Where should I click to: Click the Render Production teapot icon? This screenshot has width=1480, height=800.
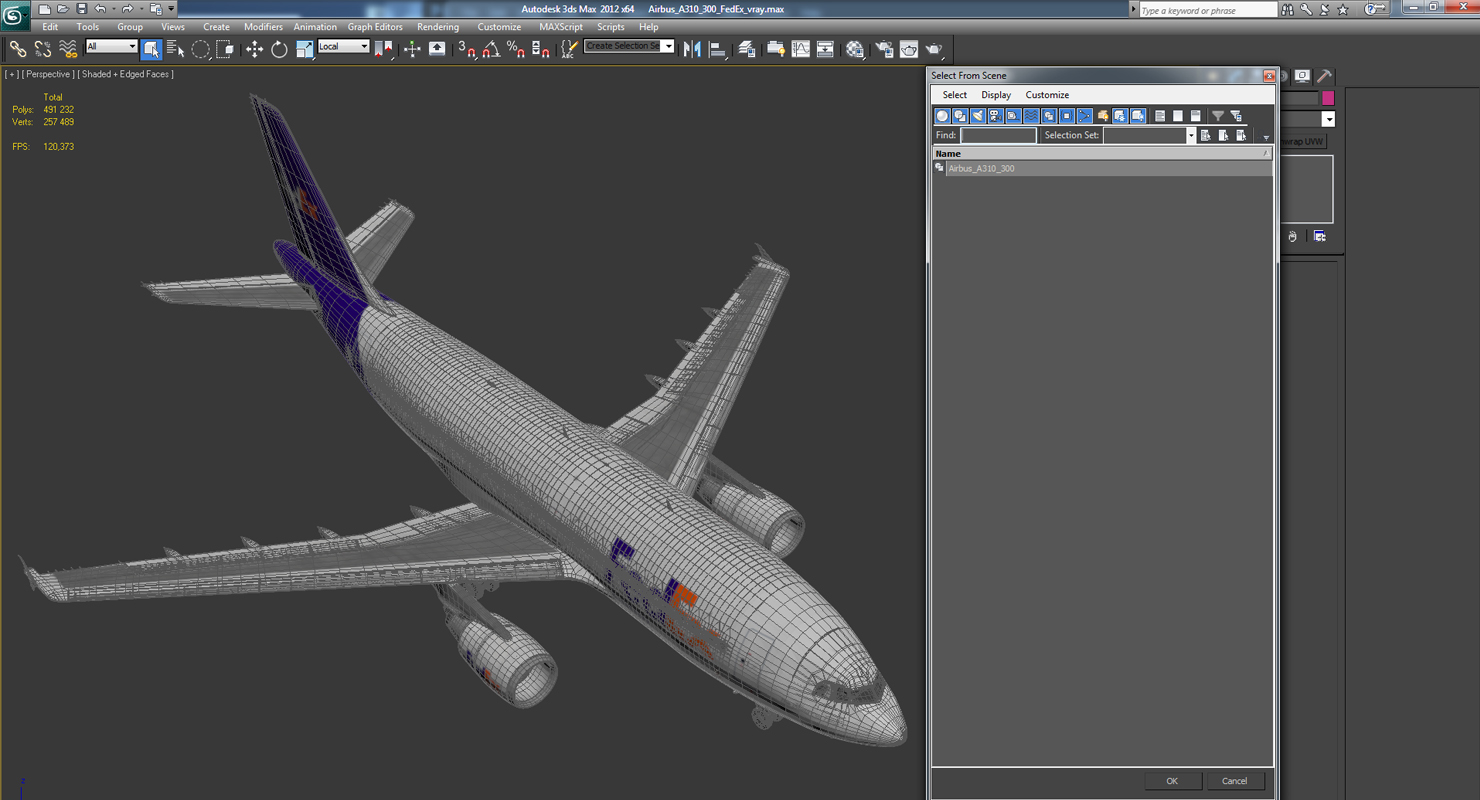pyautogui.click(x=934, y=48)
